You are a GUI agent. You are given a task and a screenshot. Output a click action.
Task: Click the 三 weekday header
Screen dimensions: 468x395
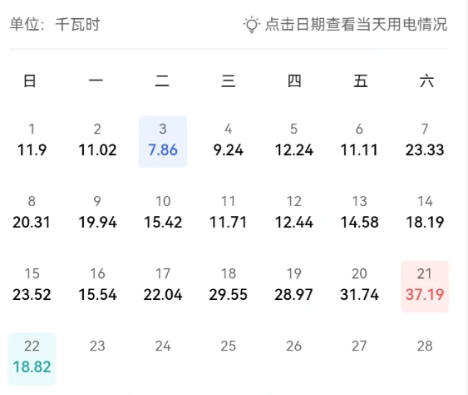pyautogui.click(x=228, y=81)
